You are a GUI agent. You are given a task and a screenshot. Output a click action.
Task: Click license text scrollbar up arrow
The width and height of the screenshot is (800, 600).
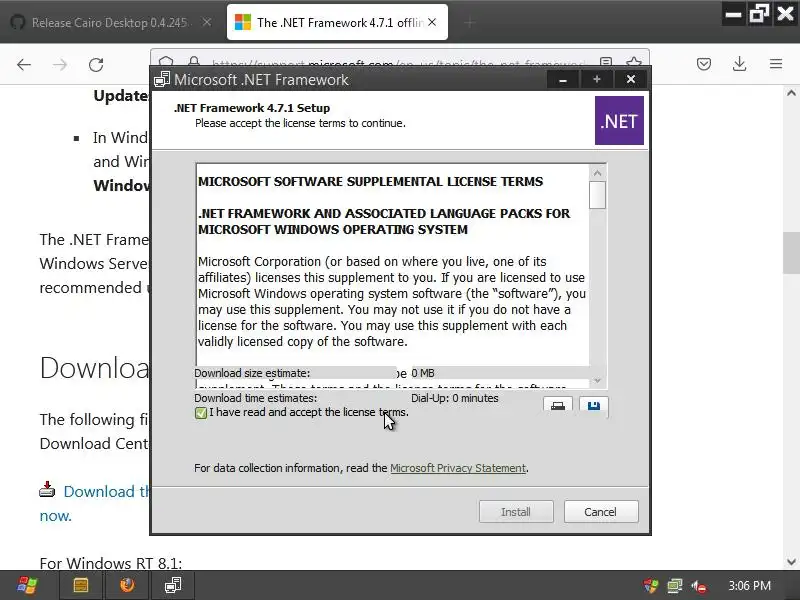pyautogui.click(x=597, y=173)
